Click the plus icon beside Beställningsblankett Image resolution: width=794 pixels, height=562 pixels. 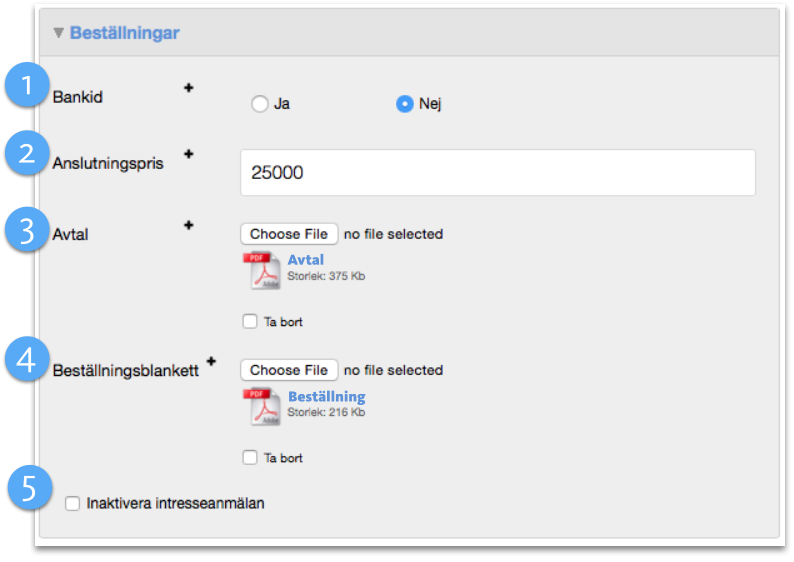pos(211,361)
